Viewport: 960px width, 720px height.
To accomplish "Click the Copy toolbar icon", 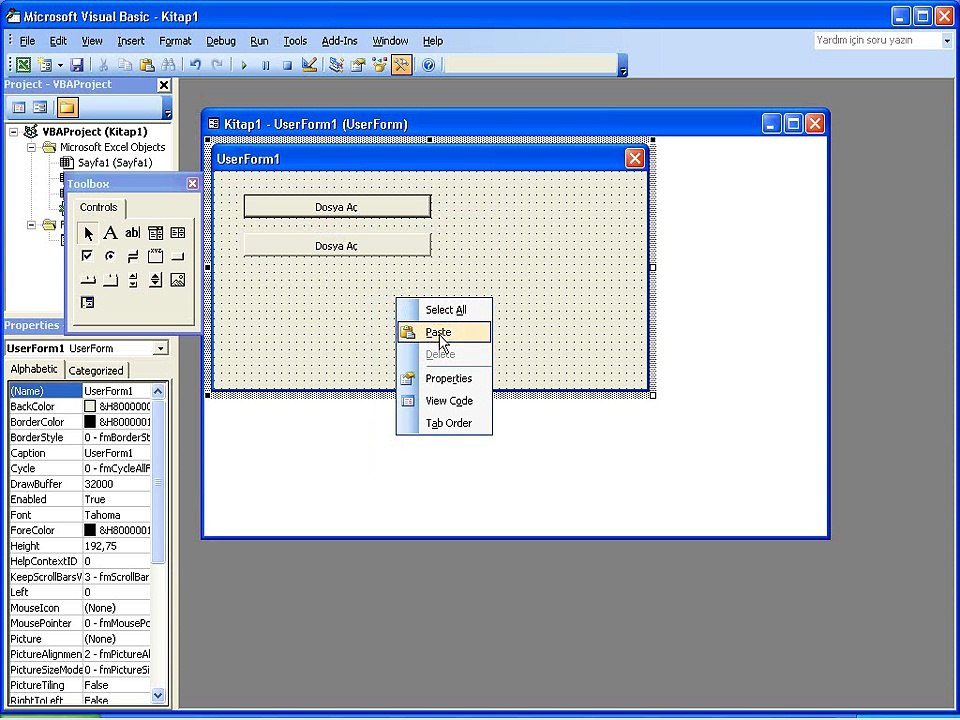I will pyautogui.click(x=125, y=64).
